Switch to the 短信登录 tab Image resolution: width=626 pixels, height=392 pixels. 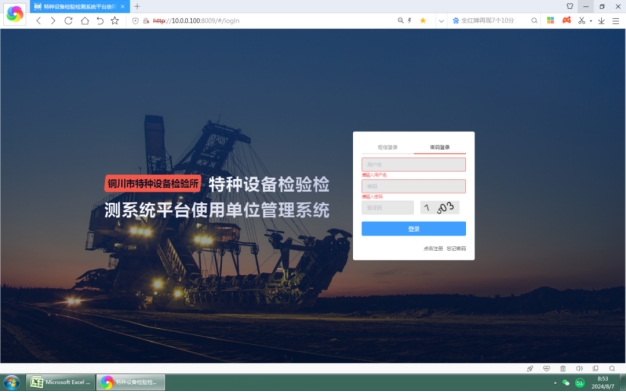click(388, 147)
